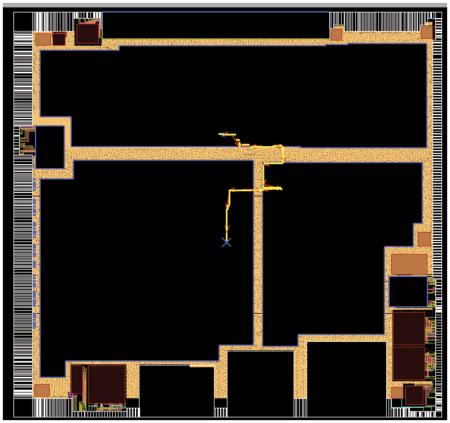Select the orange square in the bottom-left corner
450x423 pixels.
pyautogui.click(x=42, y=390)
